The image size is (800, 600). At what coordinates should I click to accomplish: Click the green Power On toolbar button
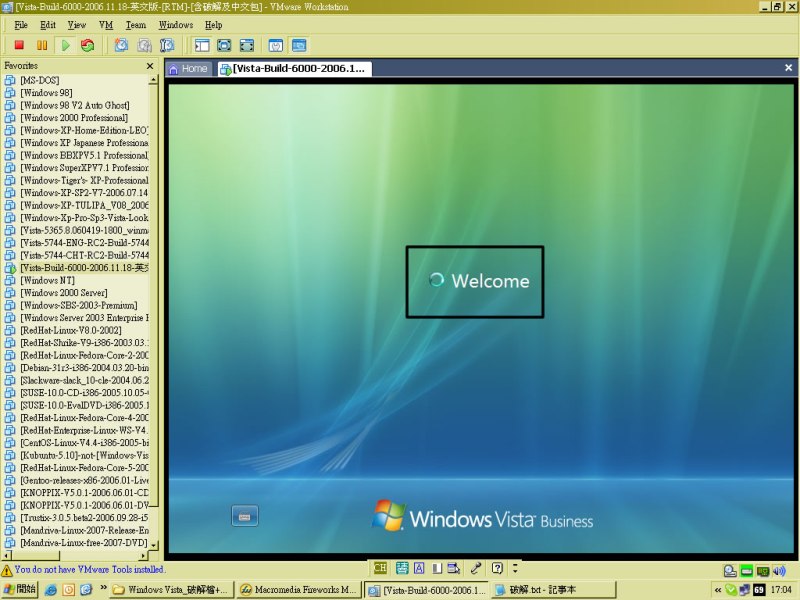point(65,45)
